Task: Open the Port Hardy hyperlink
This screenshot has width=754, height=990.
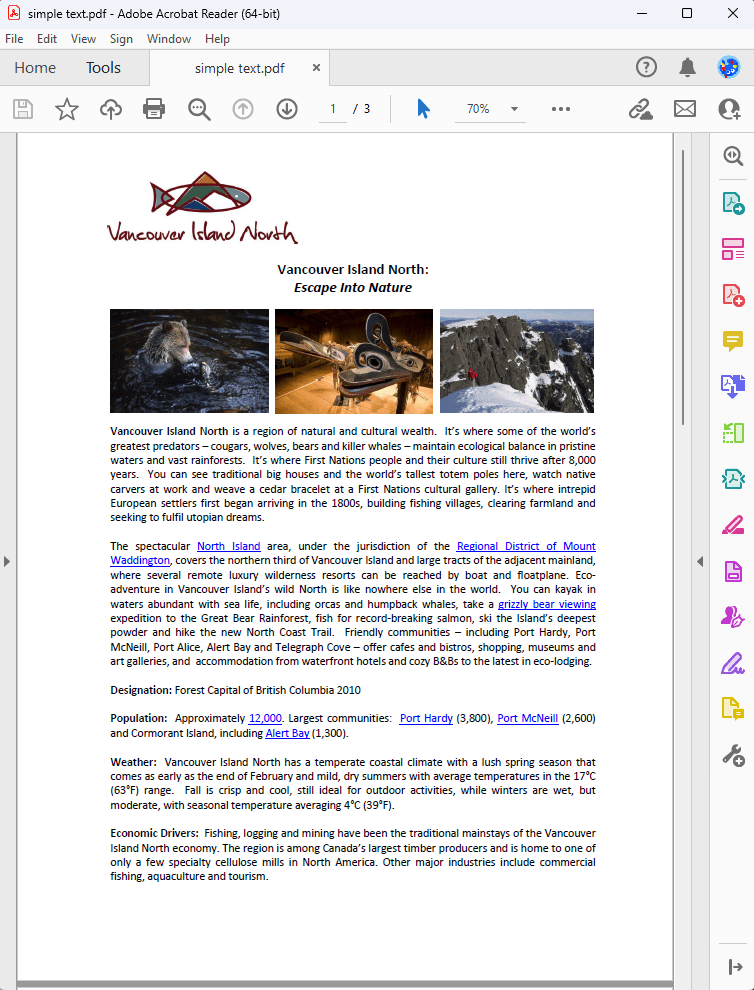Action: tap(426, 718)
